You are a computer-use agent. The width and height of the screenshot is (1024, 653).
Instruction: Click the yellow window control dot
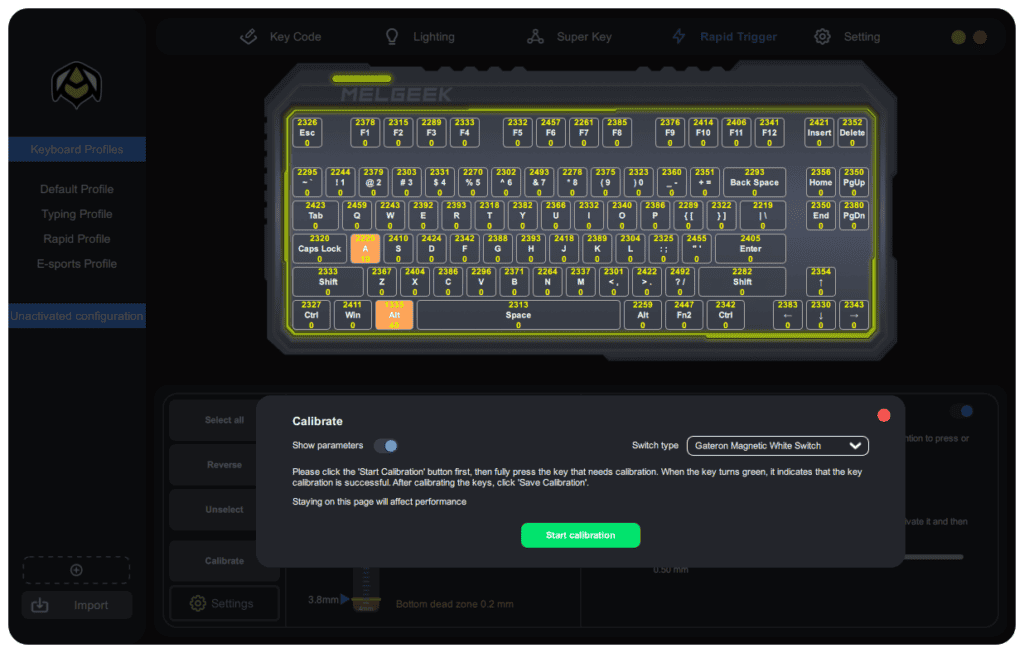point(958,37)
